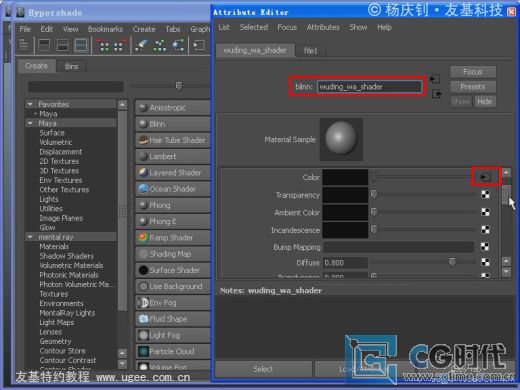
Task: Switch to the Bins tab
Action: 71,67
